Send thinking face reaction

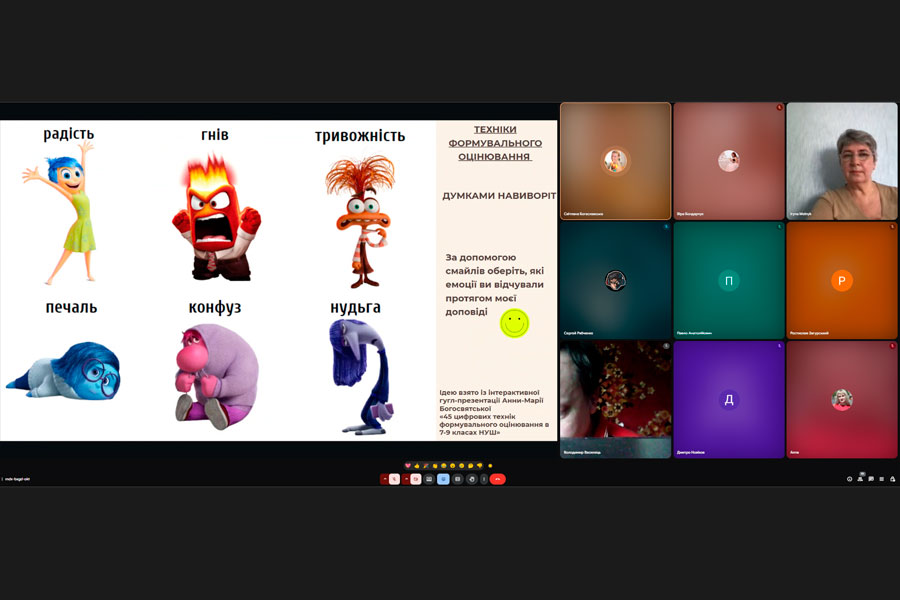point(471,466)
